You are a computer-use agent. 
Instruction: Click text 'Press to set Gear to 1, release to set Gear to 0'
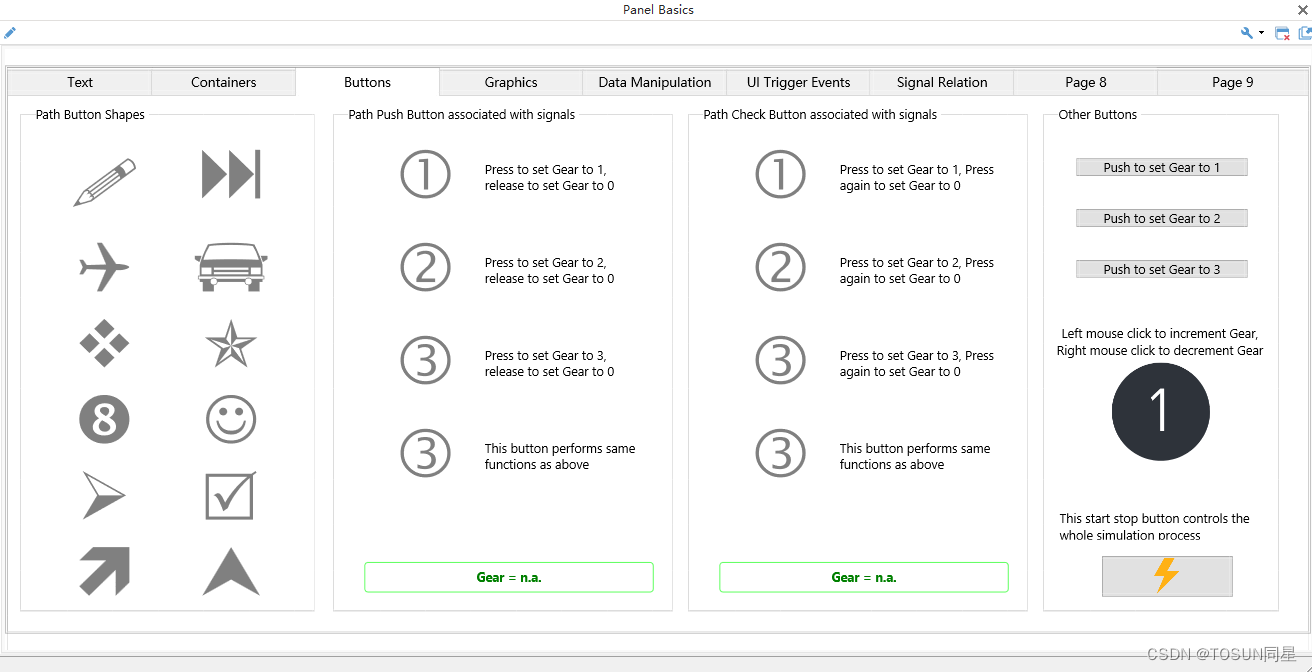(x=550, y=178)
